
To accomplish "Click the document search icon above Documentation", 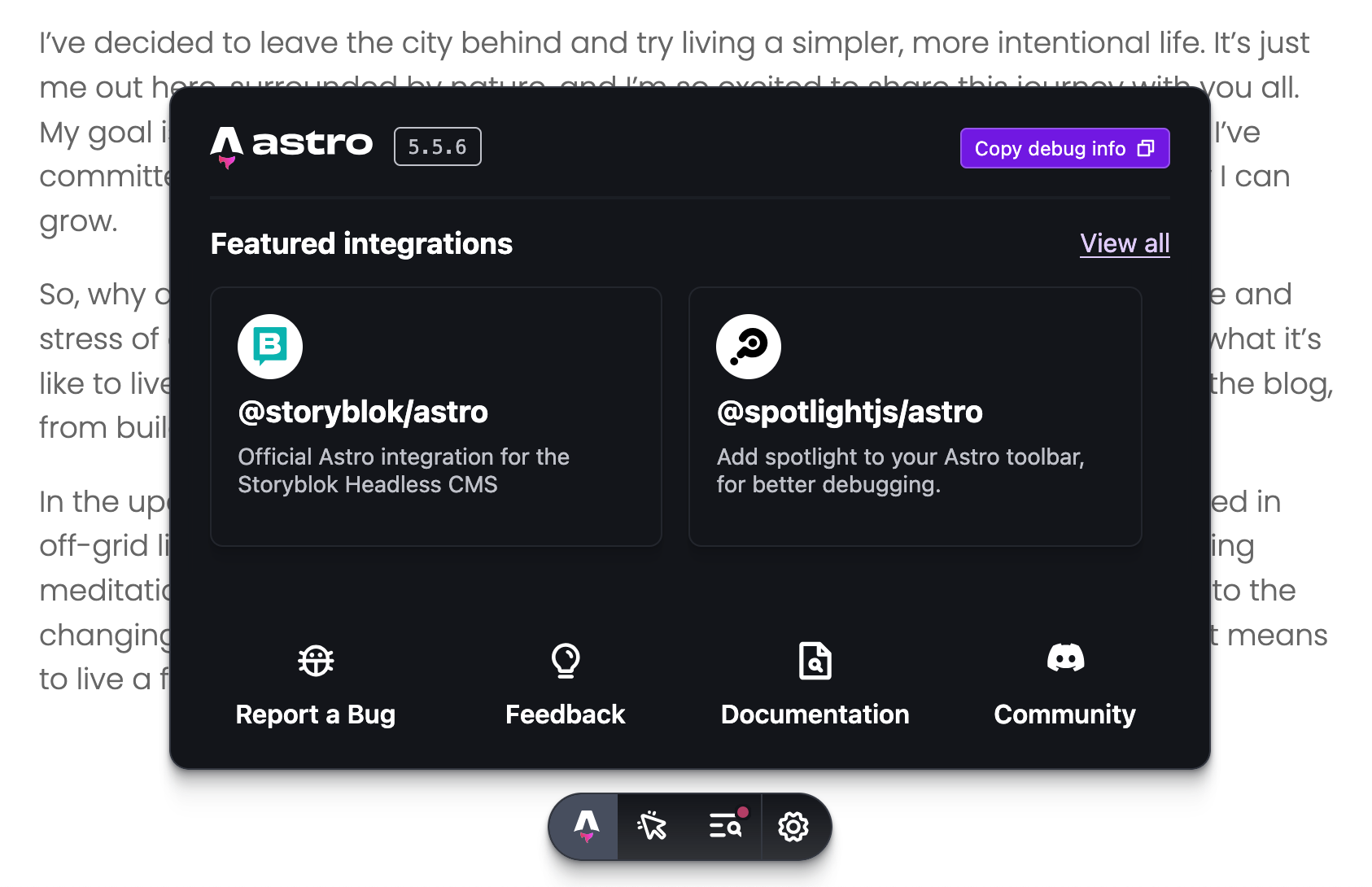I will pyautogui.click(x=815, y=661).
